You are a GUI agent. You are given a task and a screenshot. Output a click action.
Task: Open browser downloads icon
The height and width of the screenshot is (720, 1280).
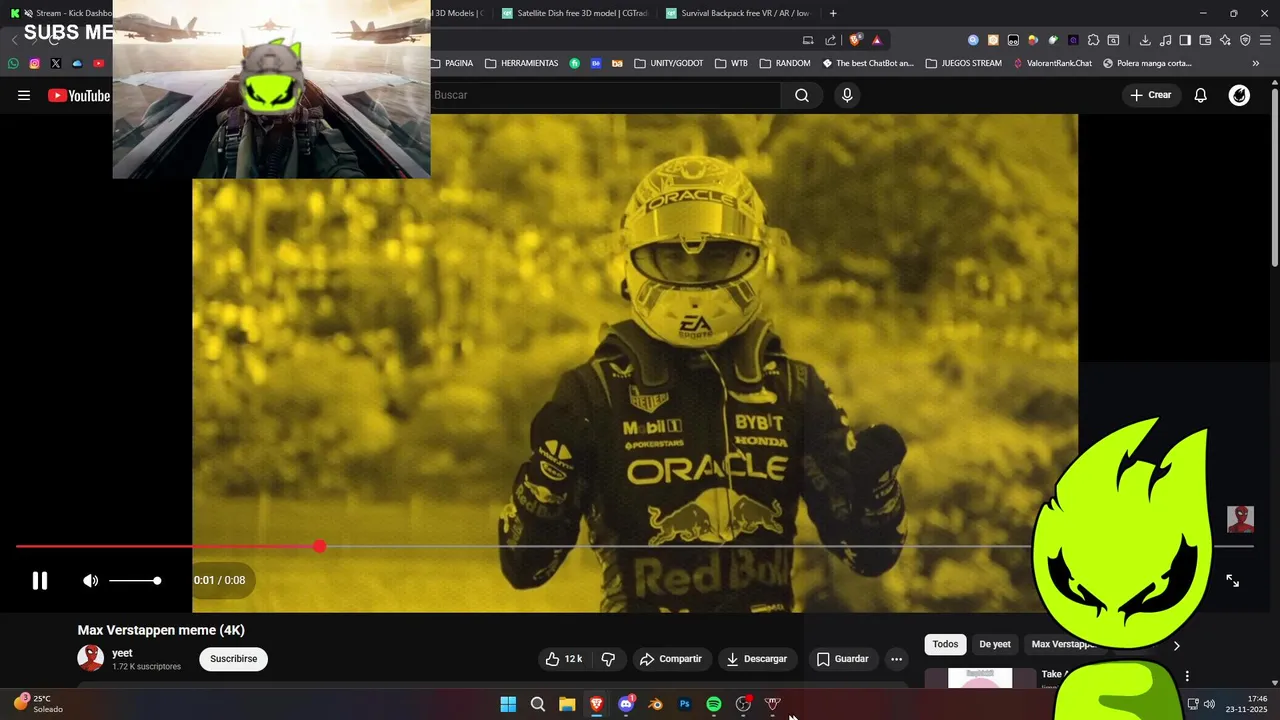coord(1145,40)
